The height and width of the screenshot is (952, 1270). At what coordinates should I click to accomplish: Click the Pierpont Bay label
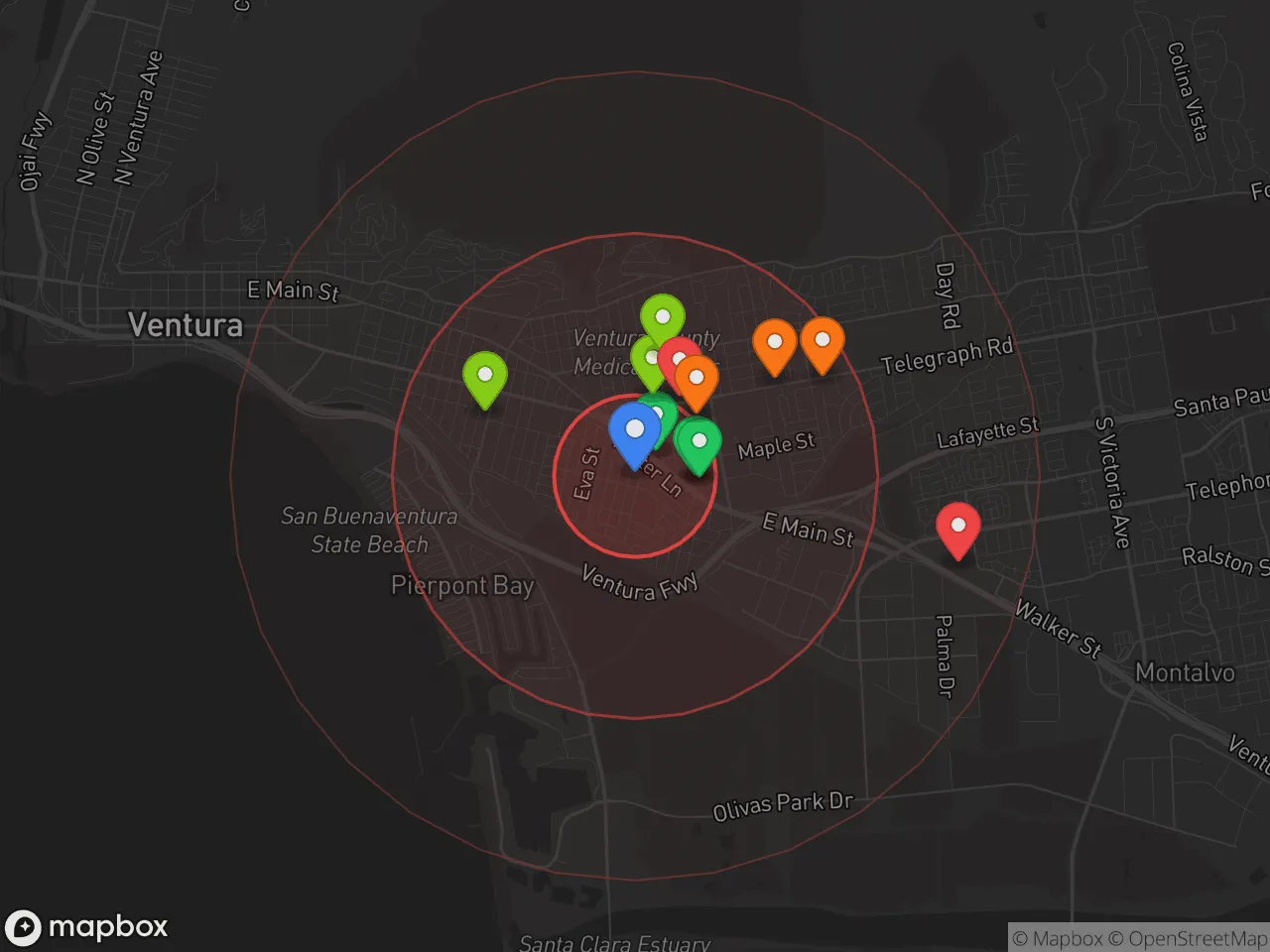[462, 586]
